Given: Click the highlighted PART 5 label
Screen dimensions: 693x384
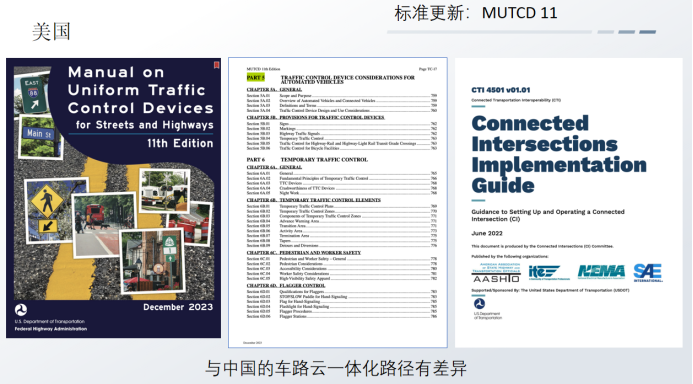Looking at the screenshot, I should (255, 78).
